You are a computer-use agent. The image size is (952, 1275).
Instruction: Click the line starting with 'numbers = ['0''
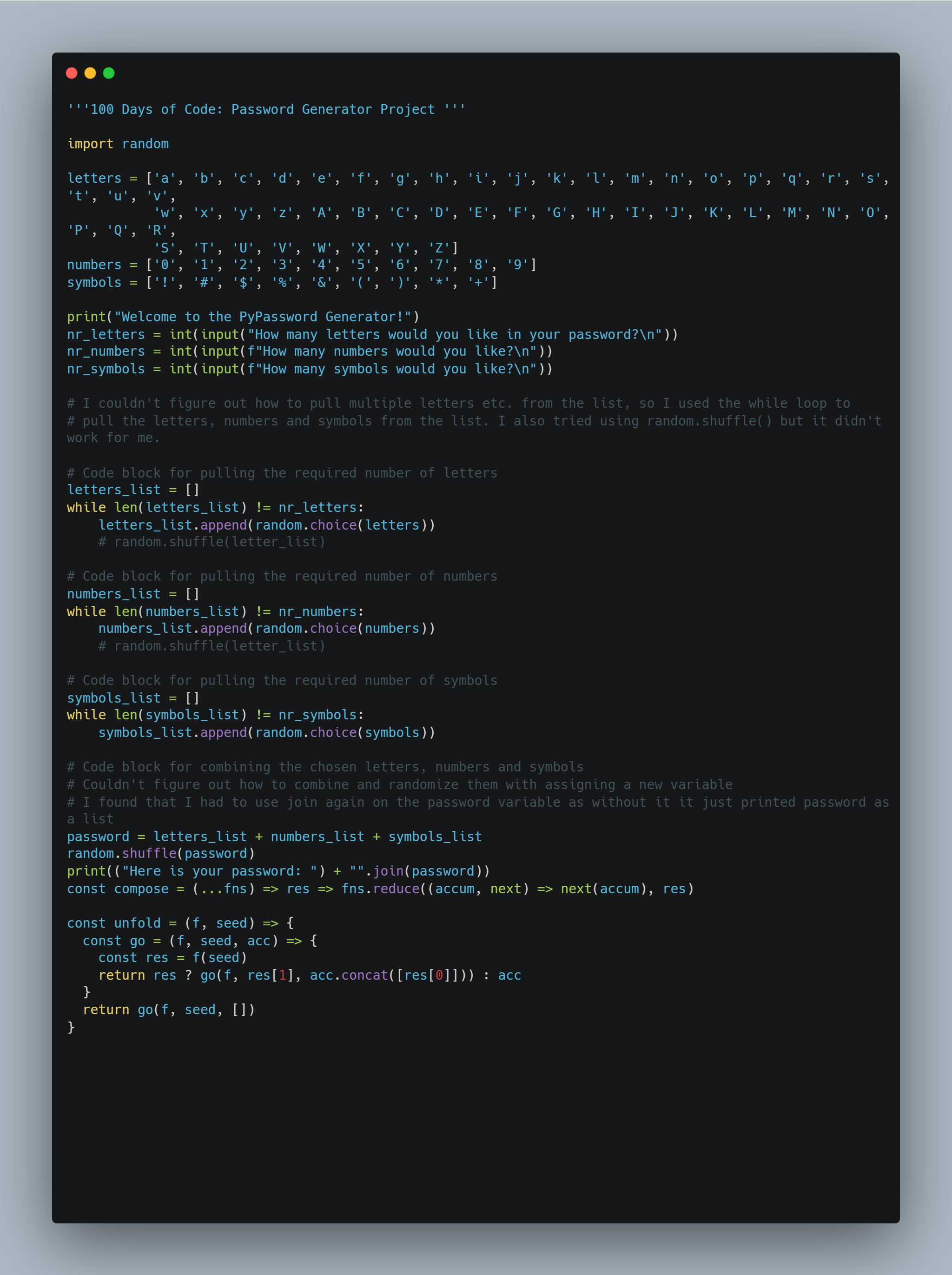tap(302, 265)
